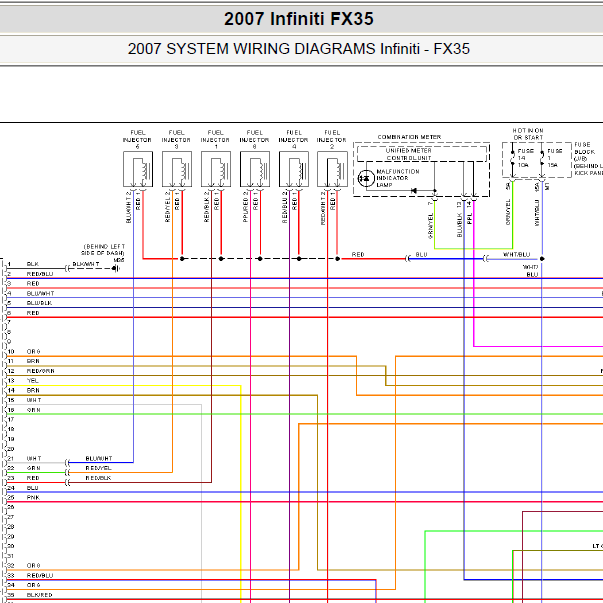Click the 'M95' ground label
603x603 pixels.
pyautogui.click(x=119, y=260)
